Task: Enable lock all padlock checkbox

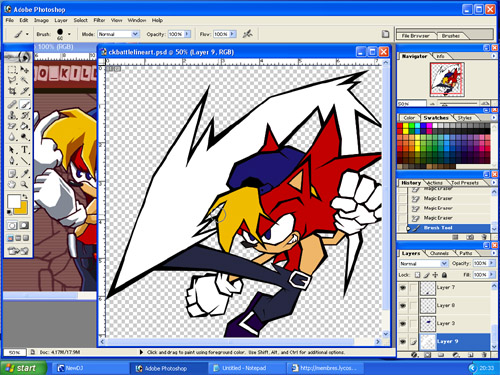Action: pos(444,275)
